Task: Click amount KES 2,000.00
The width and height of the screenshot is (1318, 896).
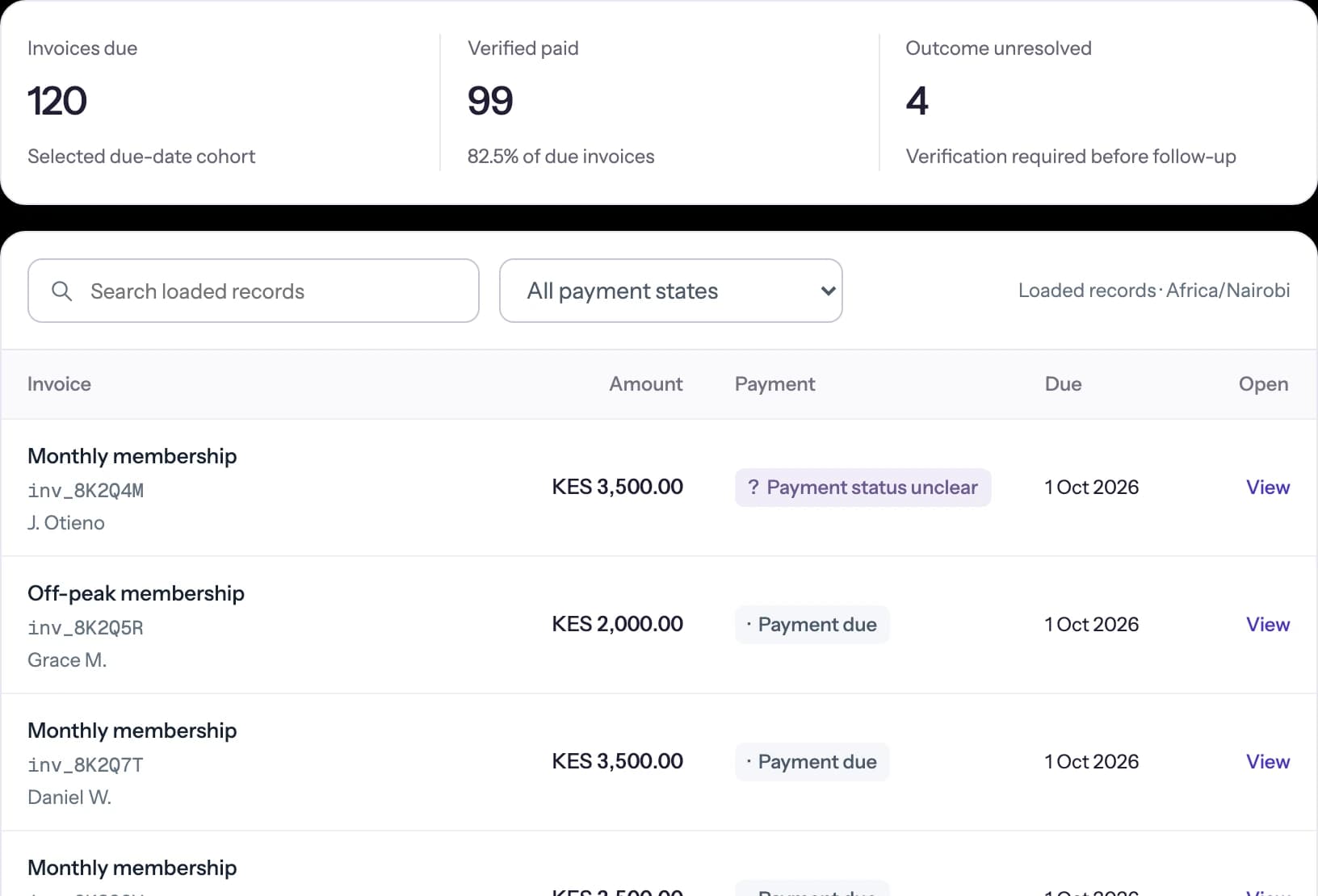Action: (618, 624)
